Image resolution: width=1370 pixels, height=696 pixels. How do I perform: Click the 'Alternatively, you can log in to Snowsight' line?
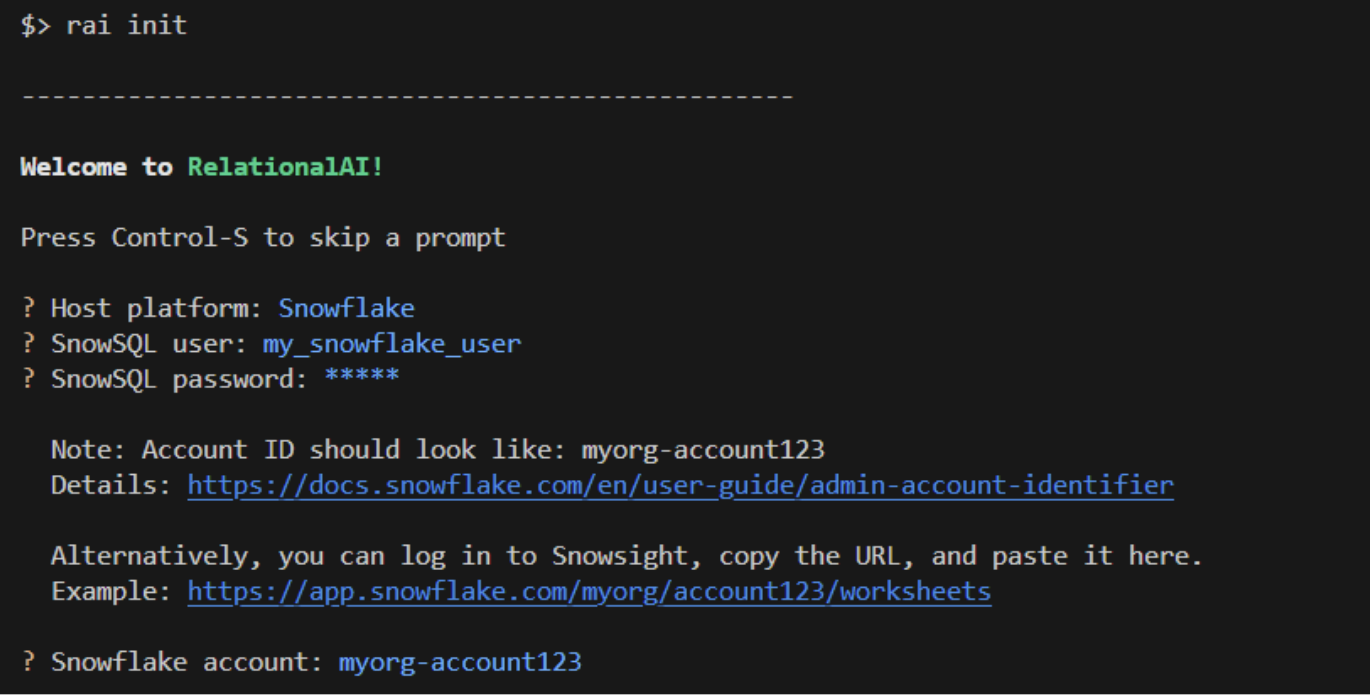[x=626, y=556]
